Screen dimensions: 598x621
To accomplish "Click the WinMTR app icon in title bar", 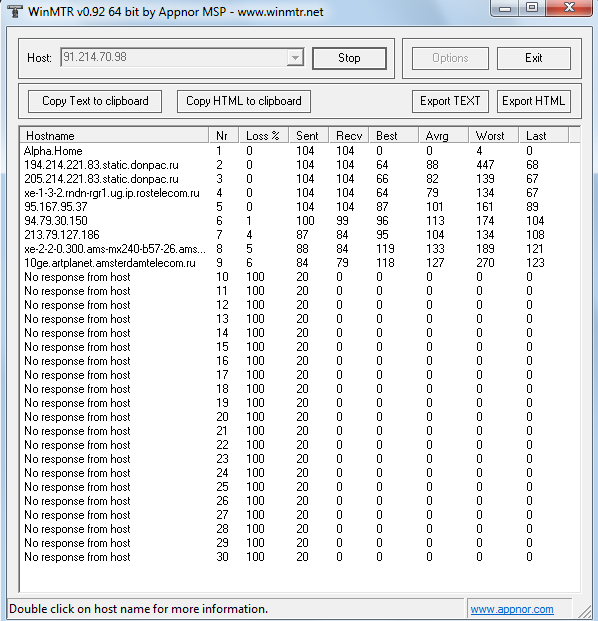I will 15,11.
